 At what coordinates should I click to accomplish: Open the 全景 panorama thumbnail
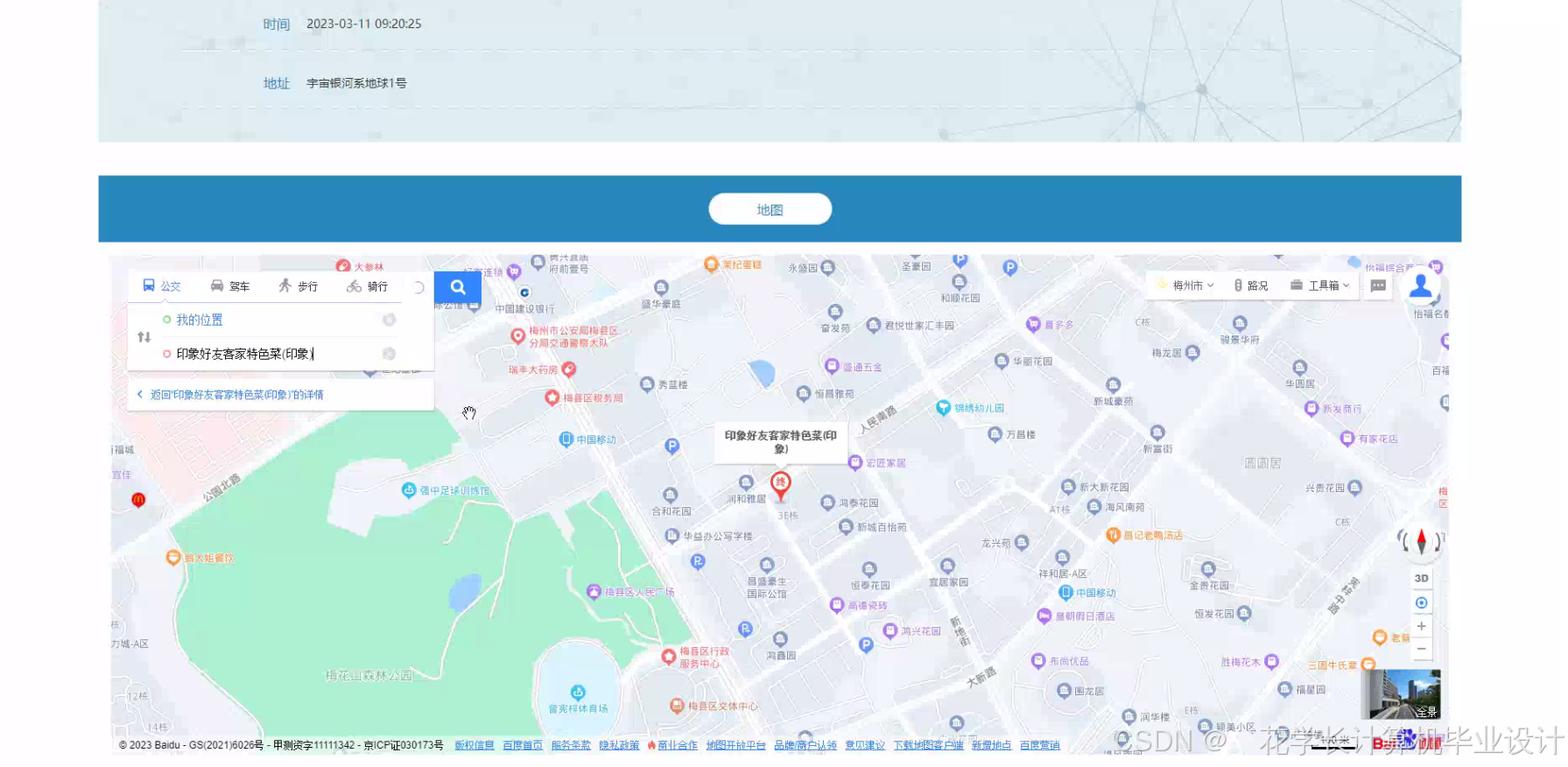[x=1400, y=694]
